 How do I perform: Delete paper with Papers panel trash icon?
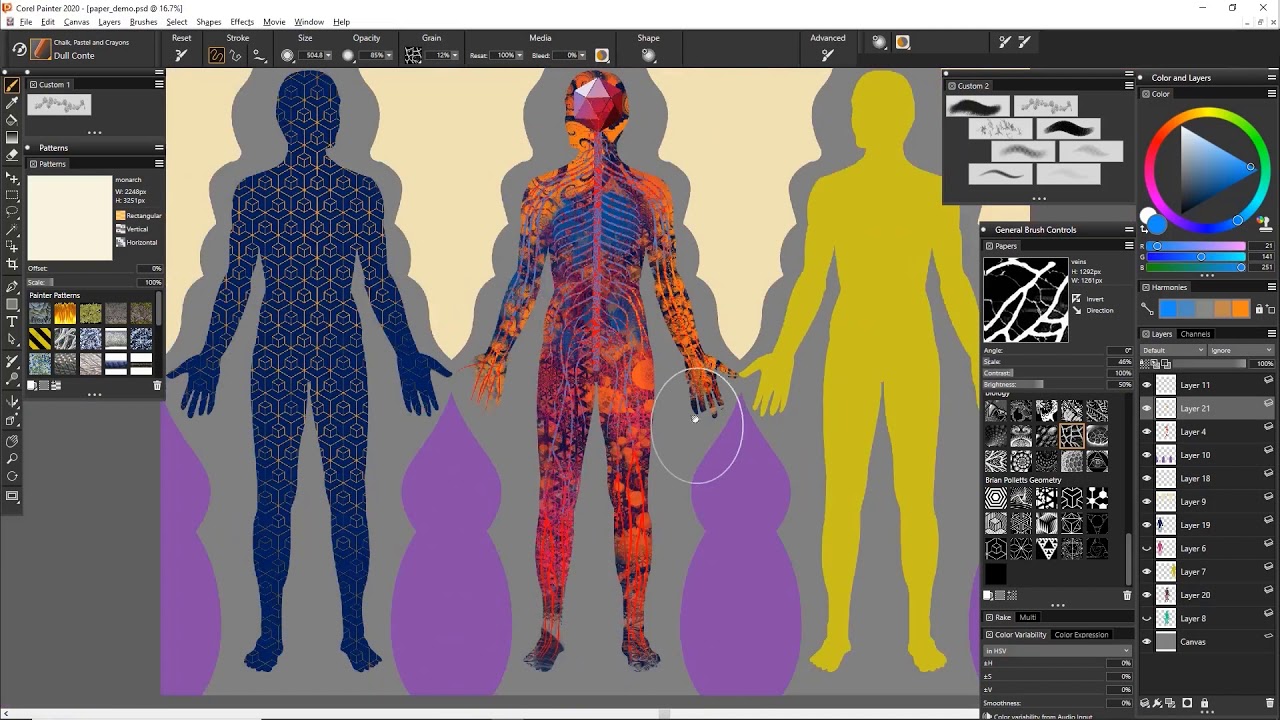click(1127, 595)
